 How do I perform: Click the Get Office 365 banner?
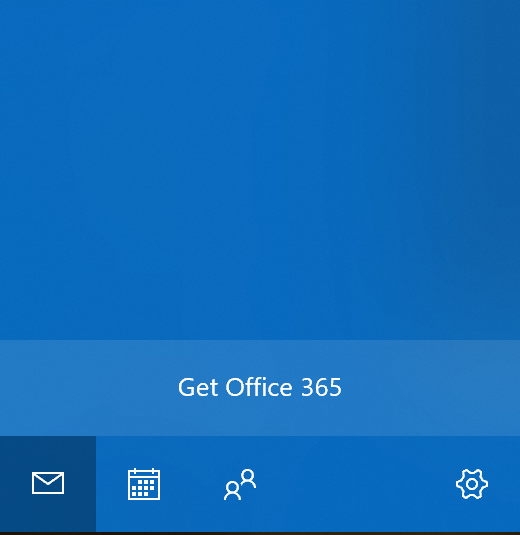(x=260, y=388)
